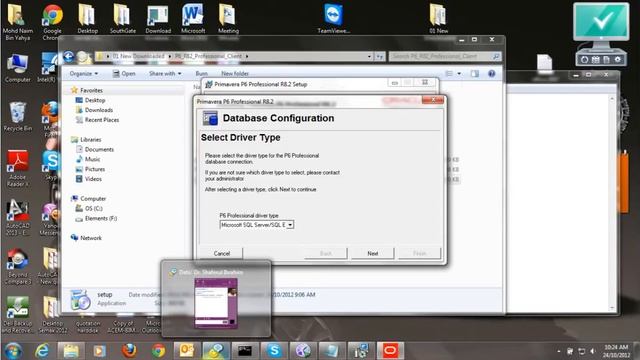Open Microsoft Word desktop shortcut
Viewport: 640px width, 360px height.
point(193,18)
